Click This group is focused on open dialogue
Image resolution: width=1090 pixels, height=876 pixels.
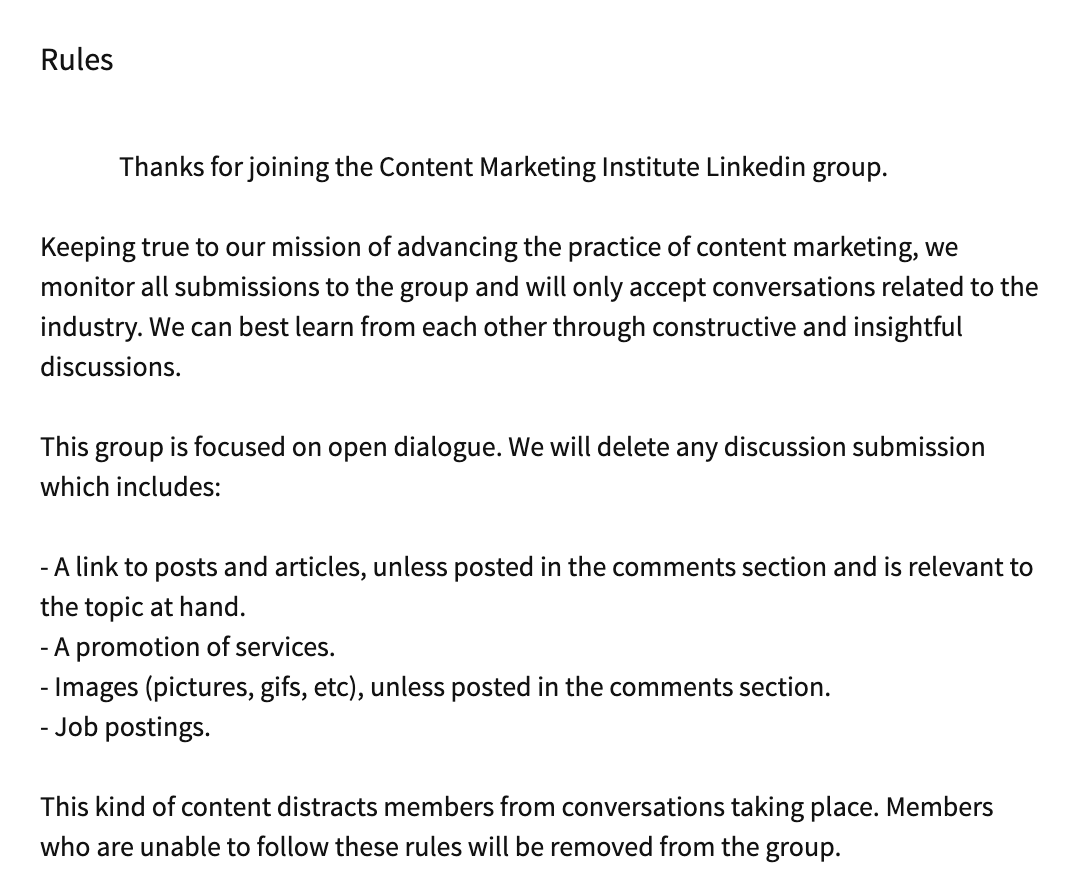[271, 447]
